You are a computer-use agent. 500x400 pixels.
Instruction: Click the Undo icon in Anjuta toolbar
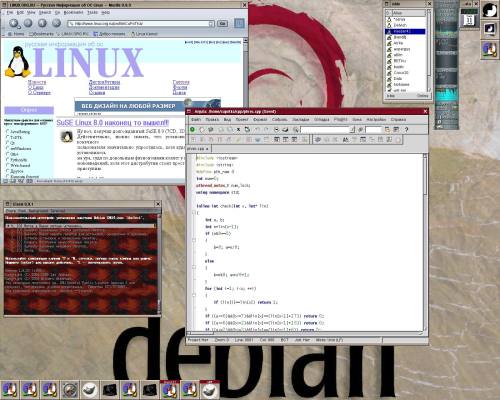point(257,129)
